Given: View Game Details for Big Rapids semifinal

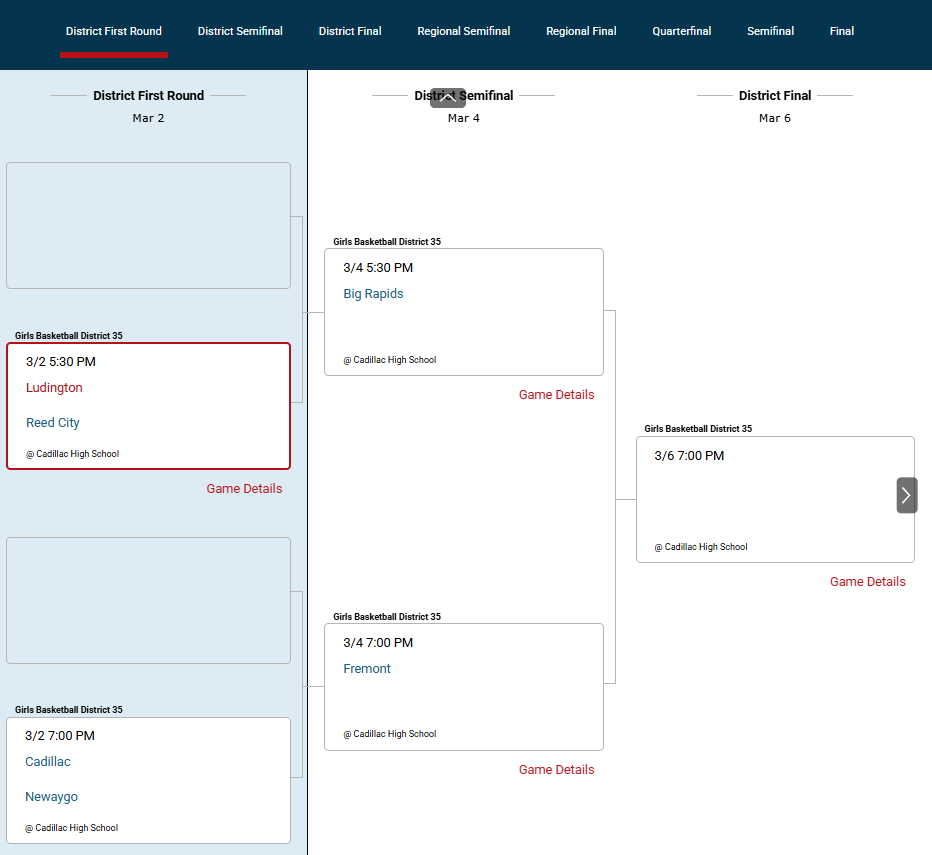Looking at the screenshot, I should (556, 395).
